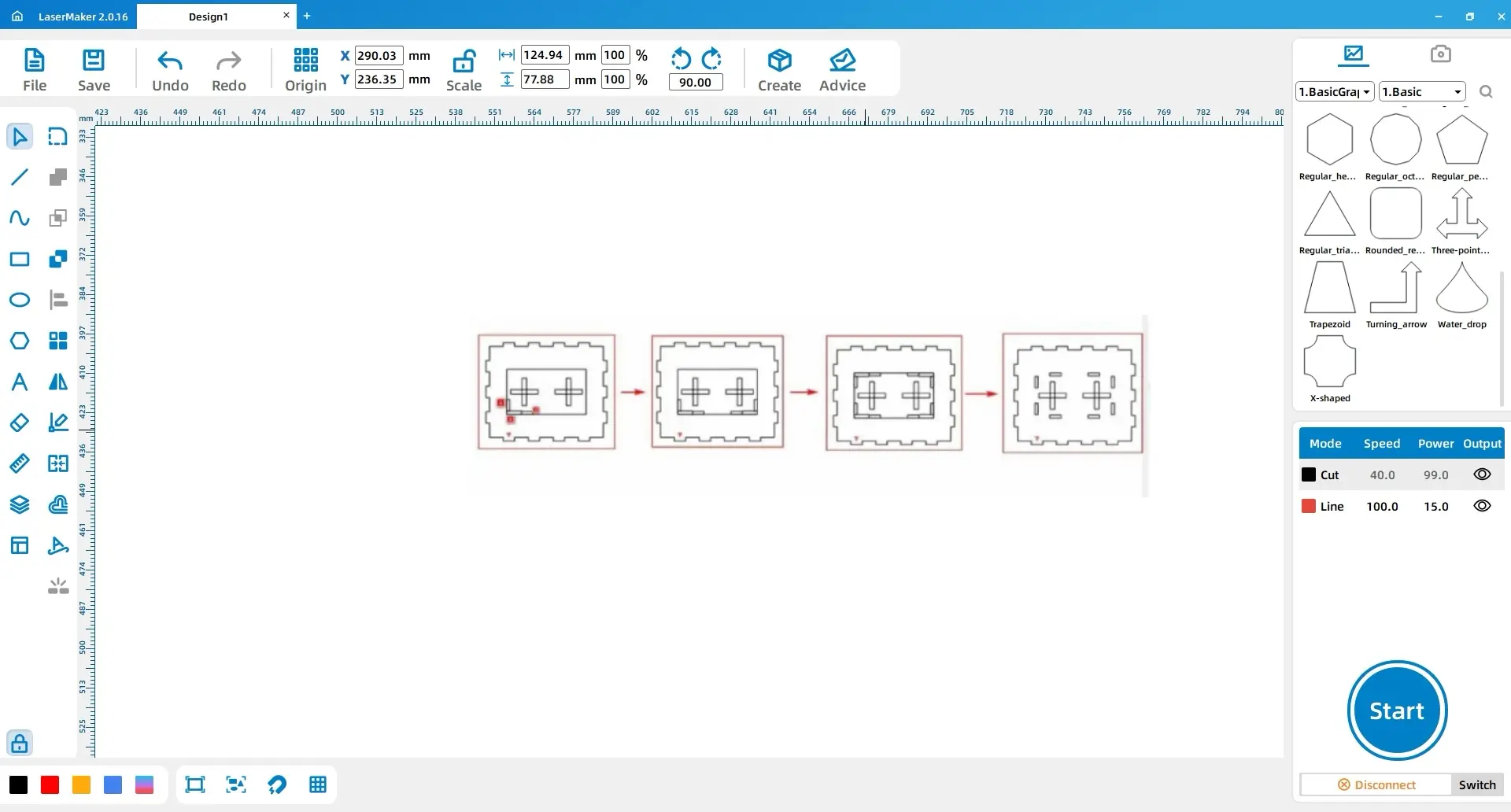Open the Origin anchor grid
The width and height of the screenshot is (1511, 812).
[305, 70]
